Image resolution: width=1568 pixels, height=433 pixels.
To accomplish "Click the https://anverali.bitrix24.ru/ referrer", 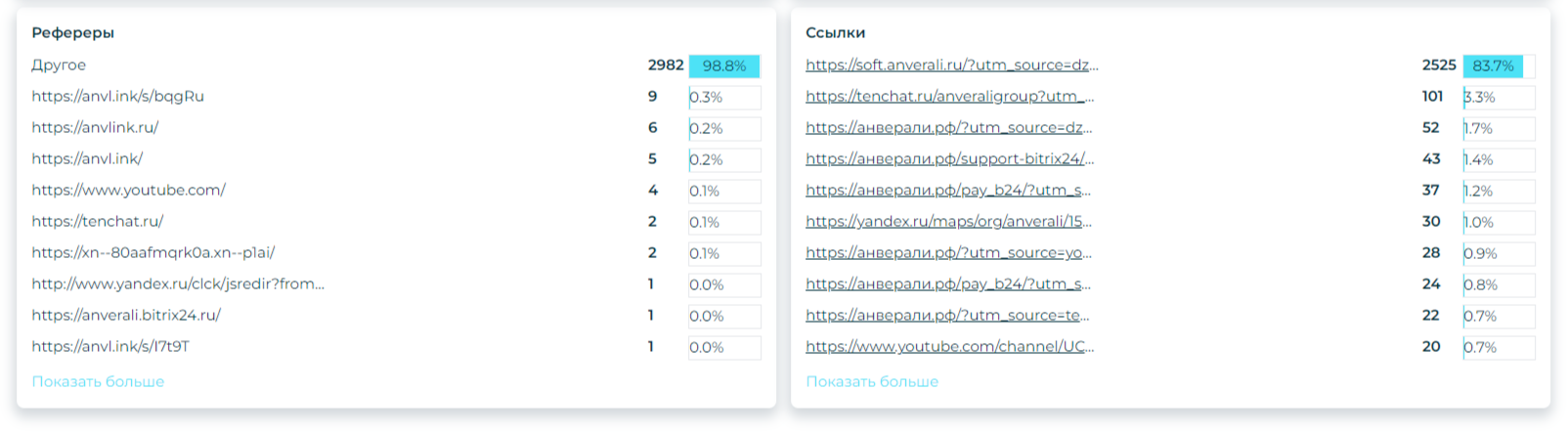I will click(x=126, y=316).
